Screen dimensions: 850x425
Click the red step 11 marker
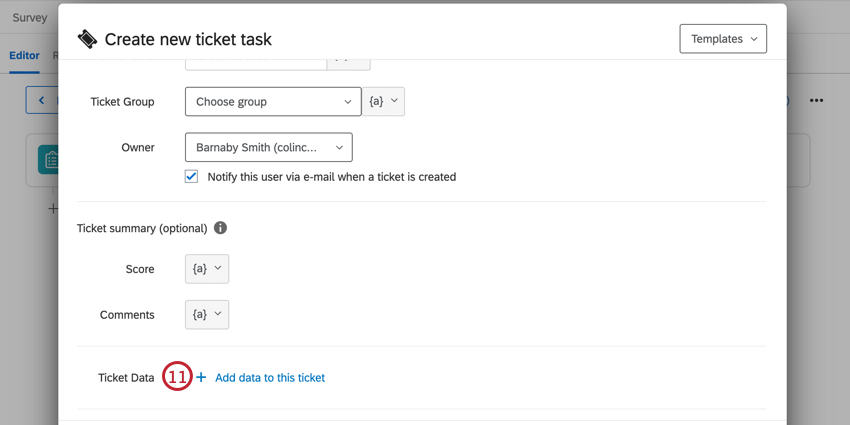tap(177, 377)
